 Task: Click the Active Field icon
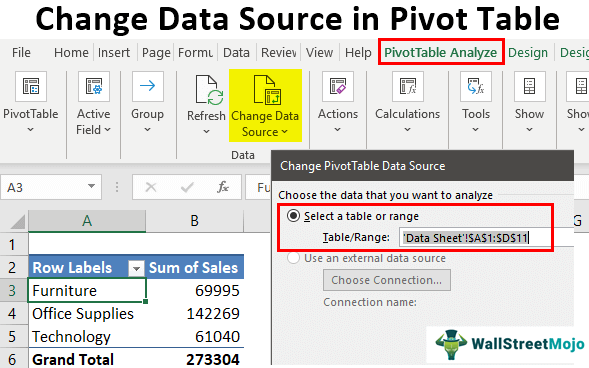click(94, 86)
